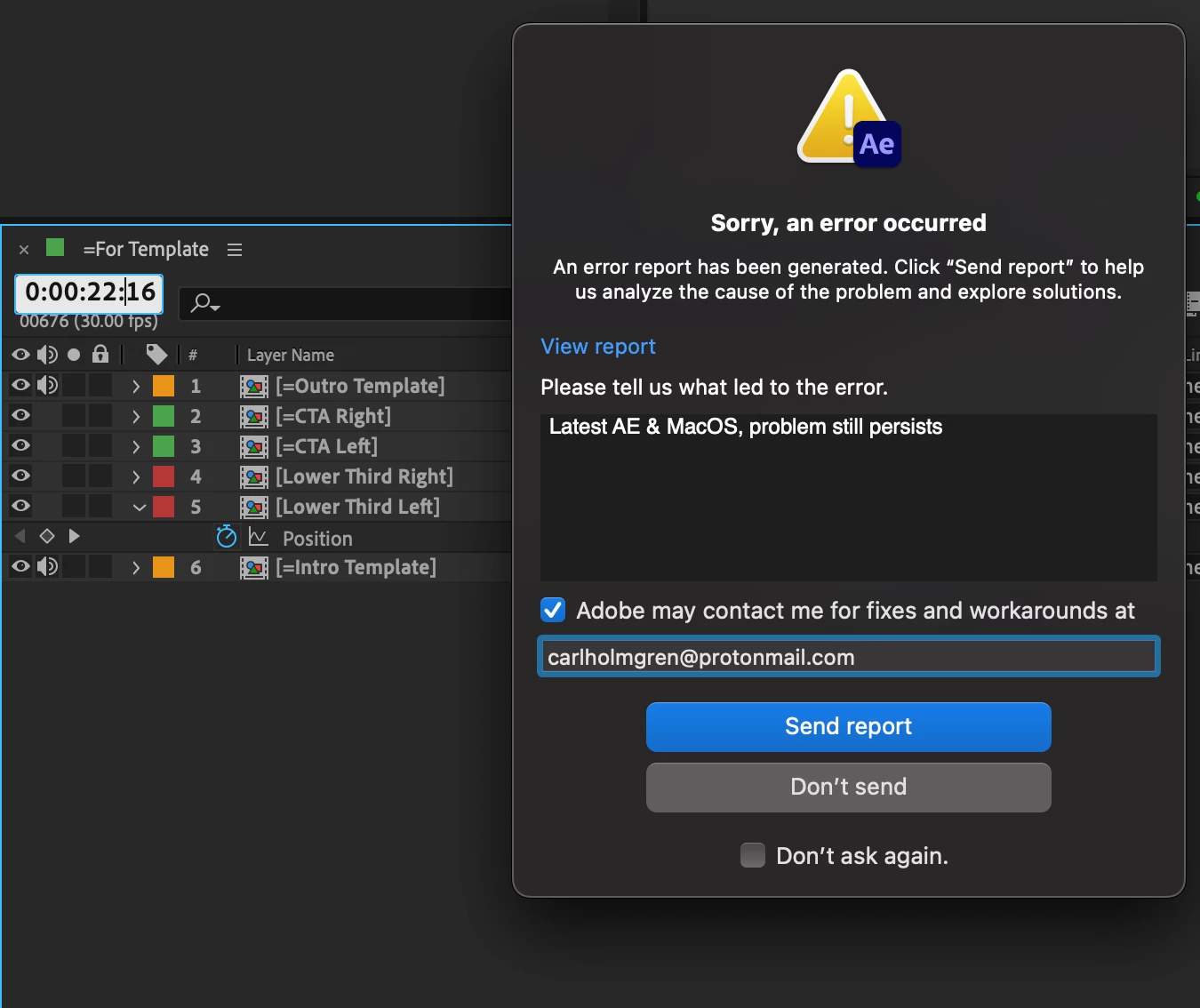This screenshot has height=1008, width=1200.
Task: Click composition icon of Outro Template layer
Action: (254, 386)
